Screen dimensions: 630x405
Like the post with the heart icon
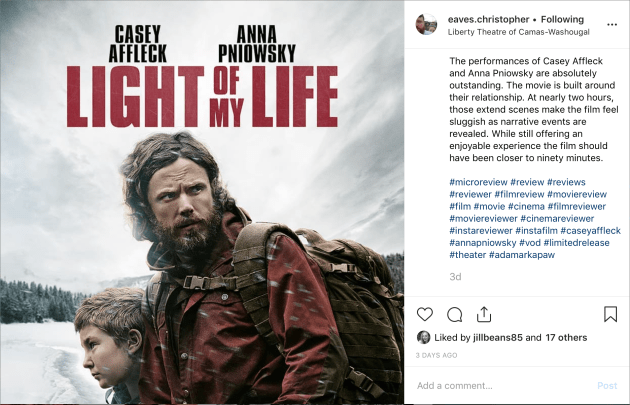(x=424, y=314)
